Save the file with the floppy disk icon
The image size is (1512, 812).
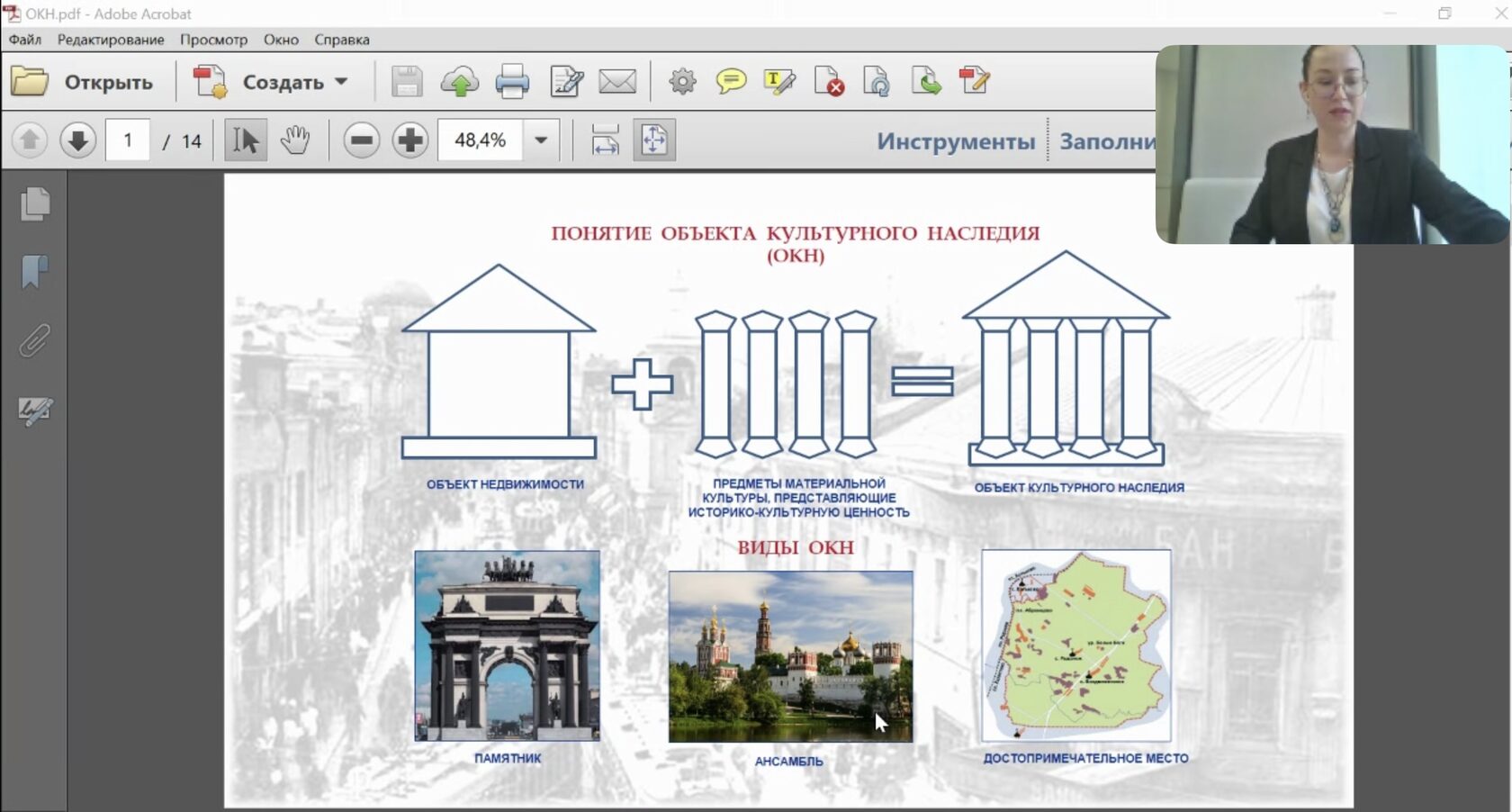click(x=407, y=82)
